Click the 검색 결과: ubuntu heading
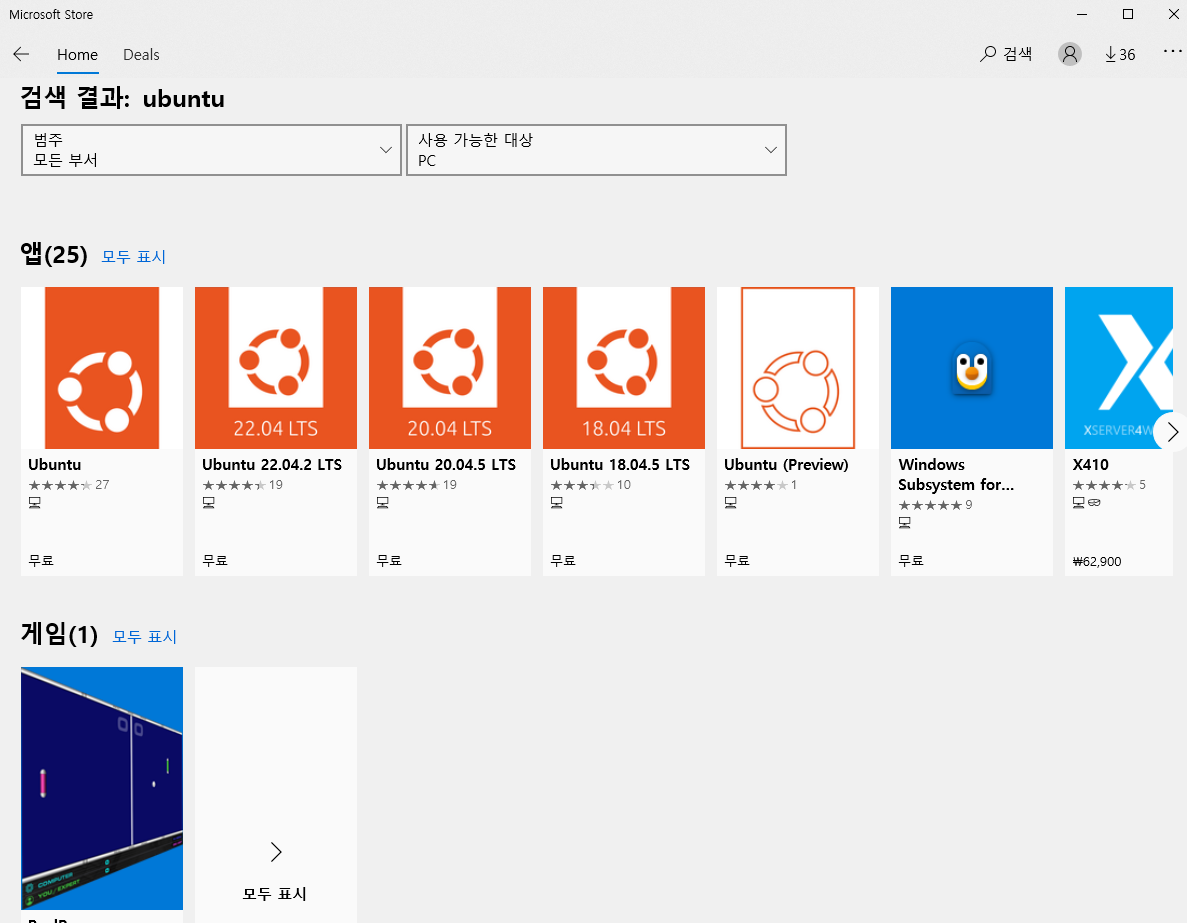 pos(123,98)
